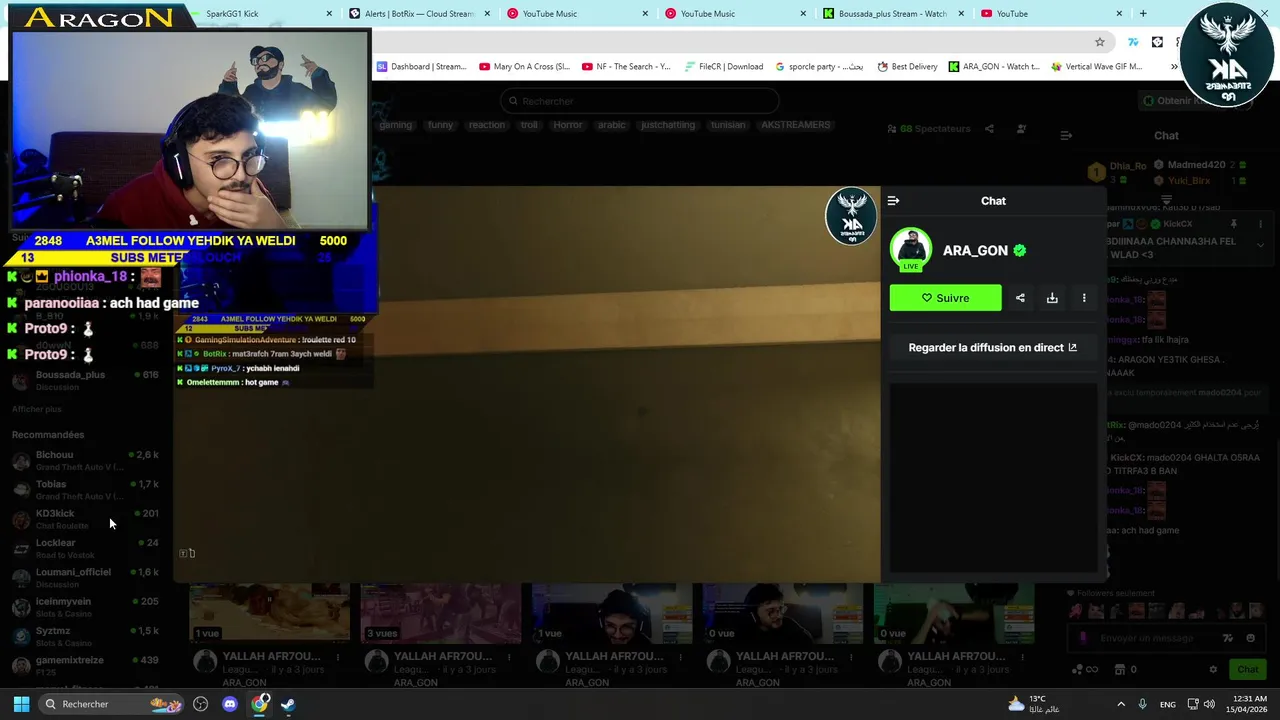Open the NF - The Search bookmark
The image size is (1280, 720).
(x=625, y=67)
